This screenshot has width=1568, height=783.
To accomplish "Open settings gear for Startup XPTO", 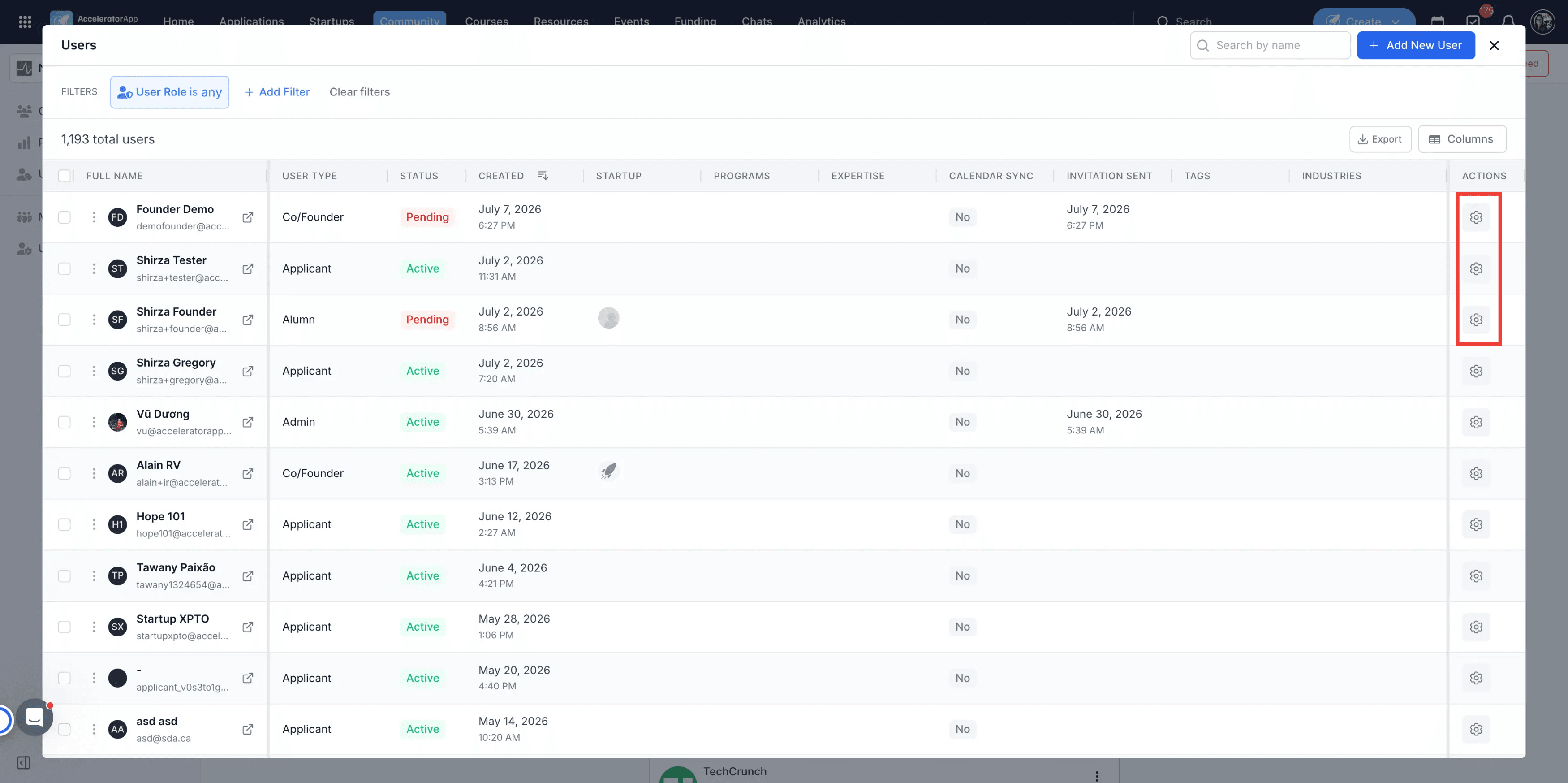I will coord(1475,627).
